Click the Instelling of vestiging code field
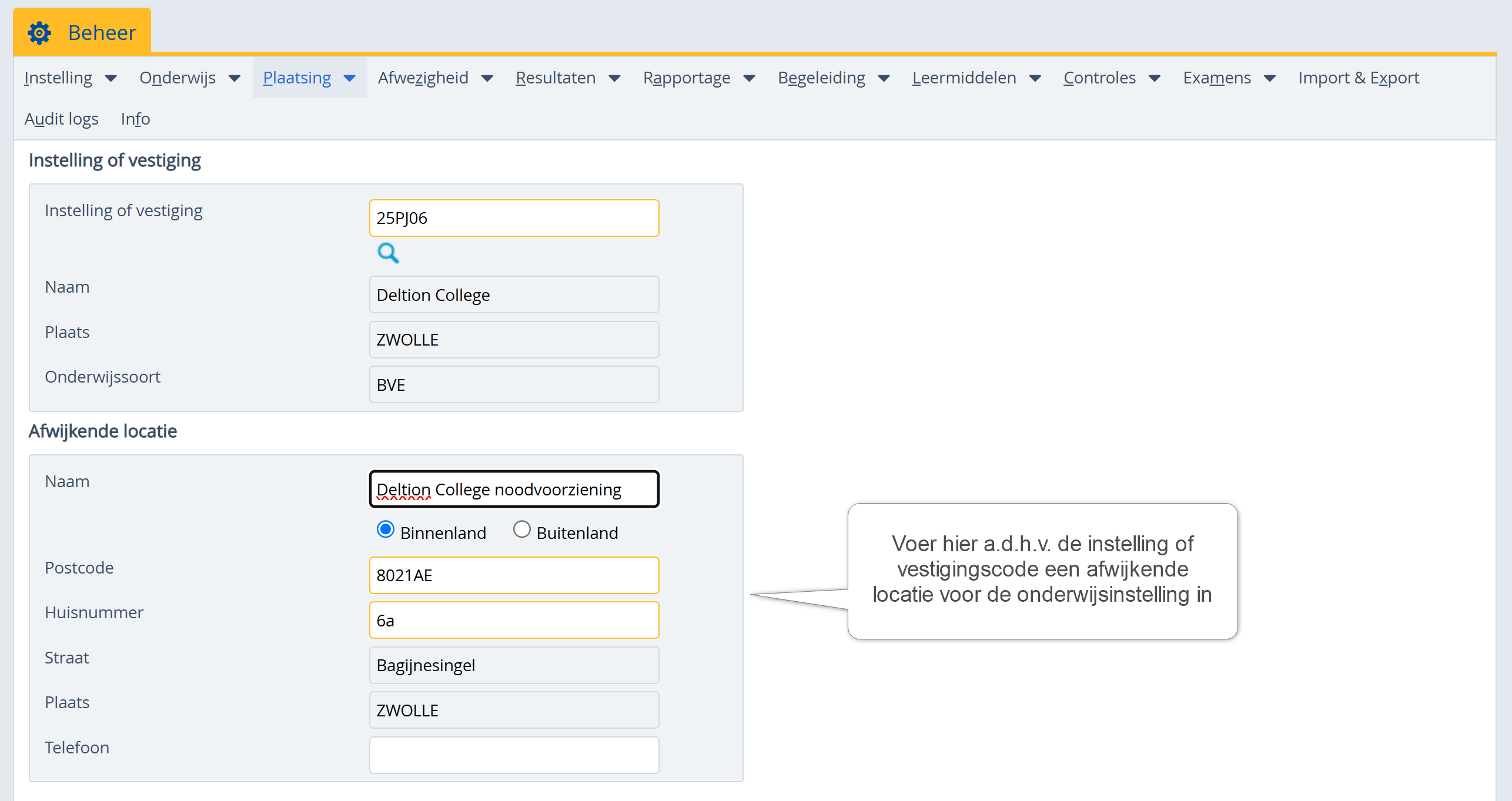The image size is (1512, 801). [514, 218]
